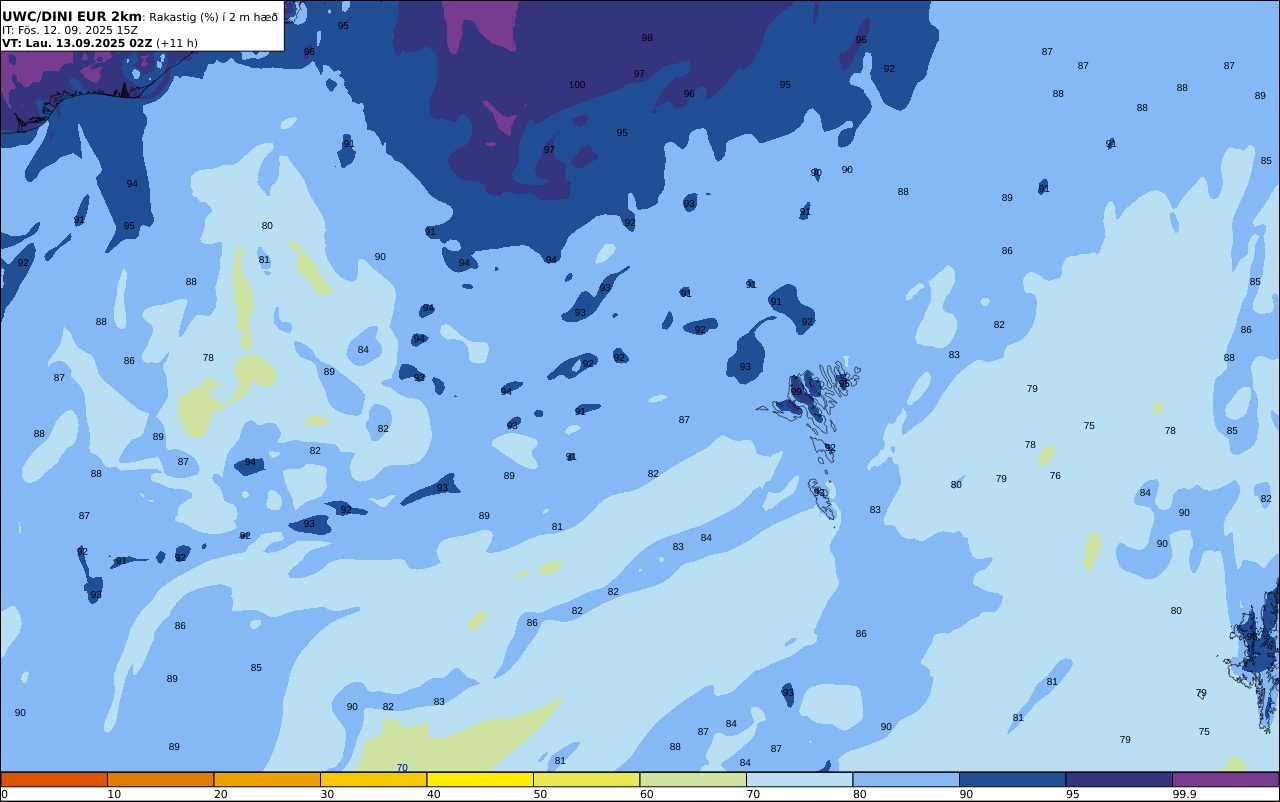The height and width of the screenshot is (802, 1280).
Task: Click the 60–70 light green legend swatch
Action: 693,779
